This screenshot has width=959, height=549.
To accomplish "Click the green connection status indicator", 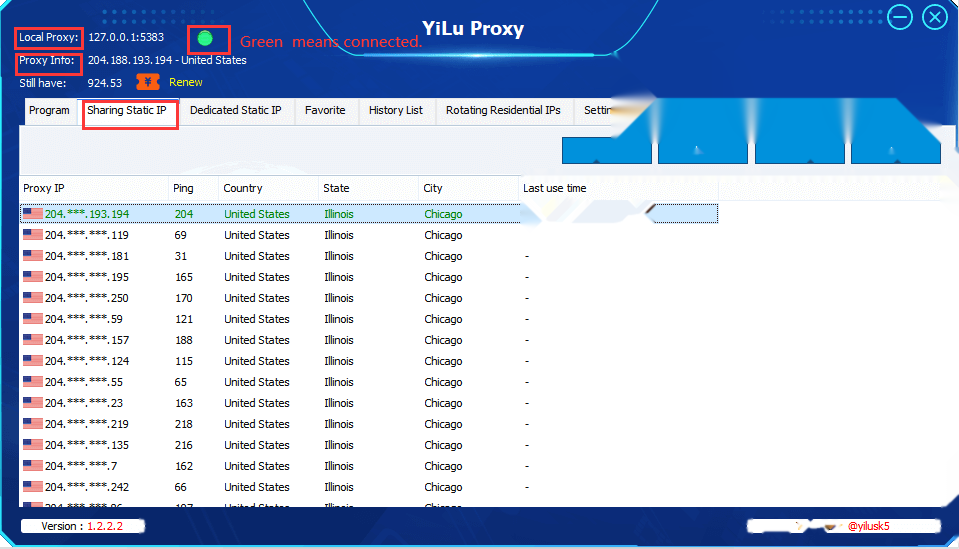I will 206,39.
